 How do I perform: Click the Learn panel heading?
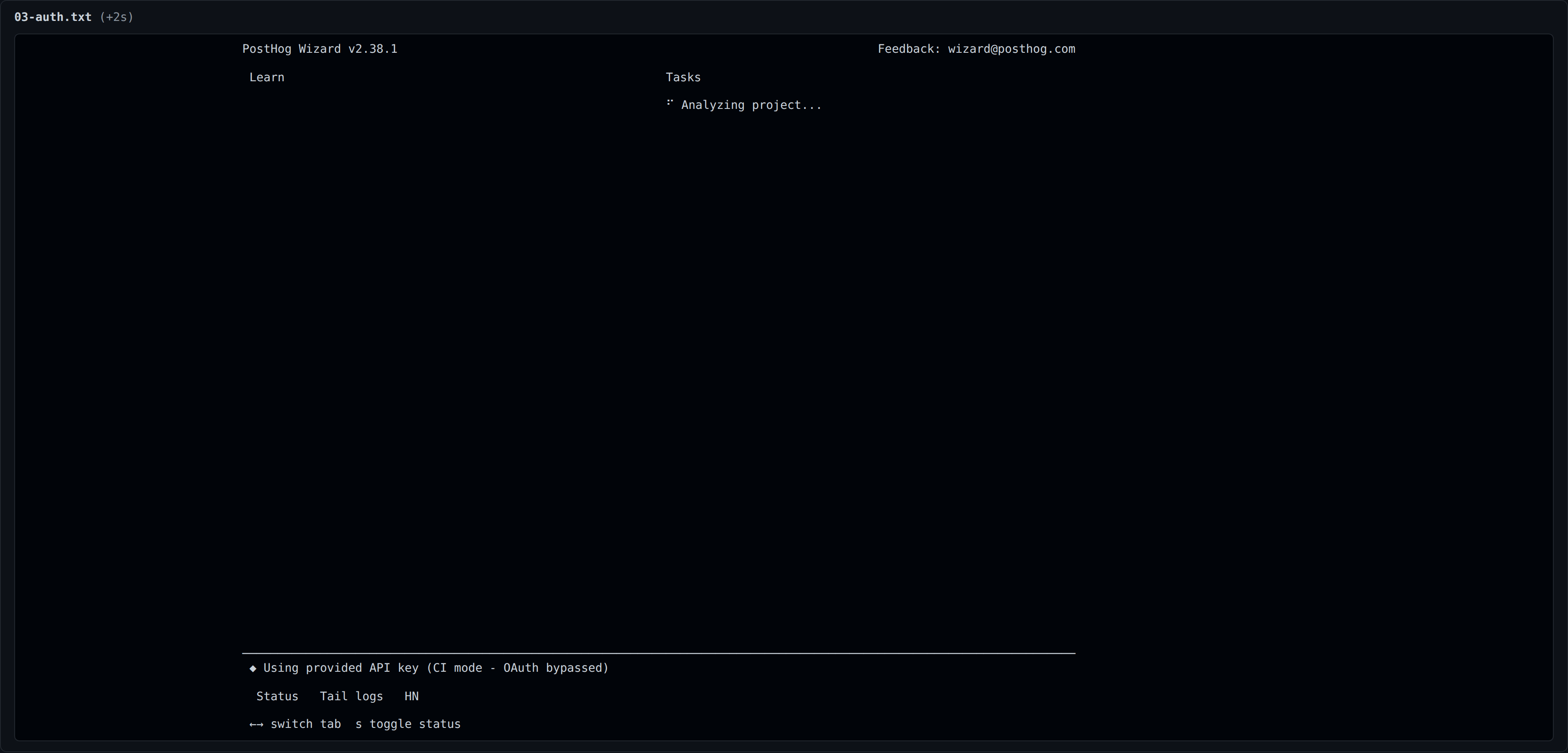tap(267, 77)
